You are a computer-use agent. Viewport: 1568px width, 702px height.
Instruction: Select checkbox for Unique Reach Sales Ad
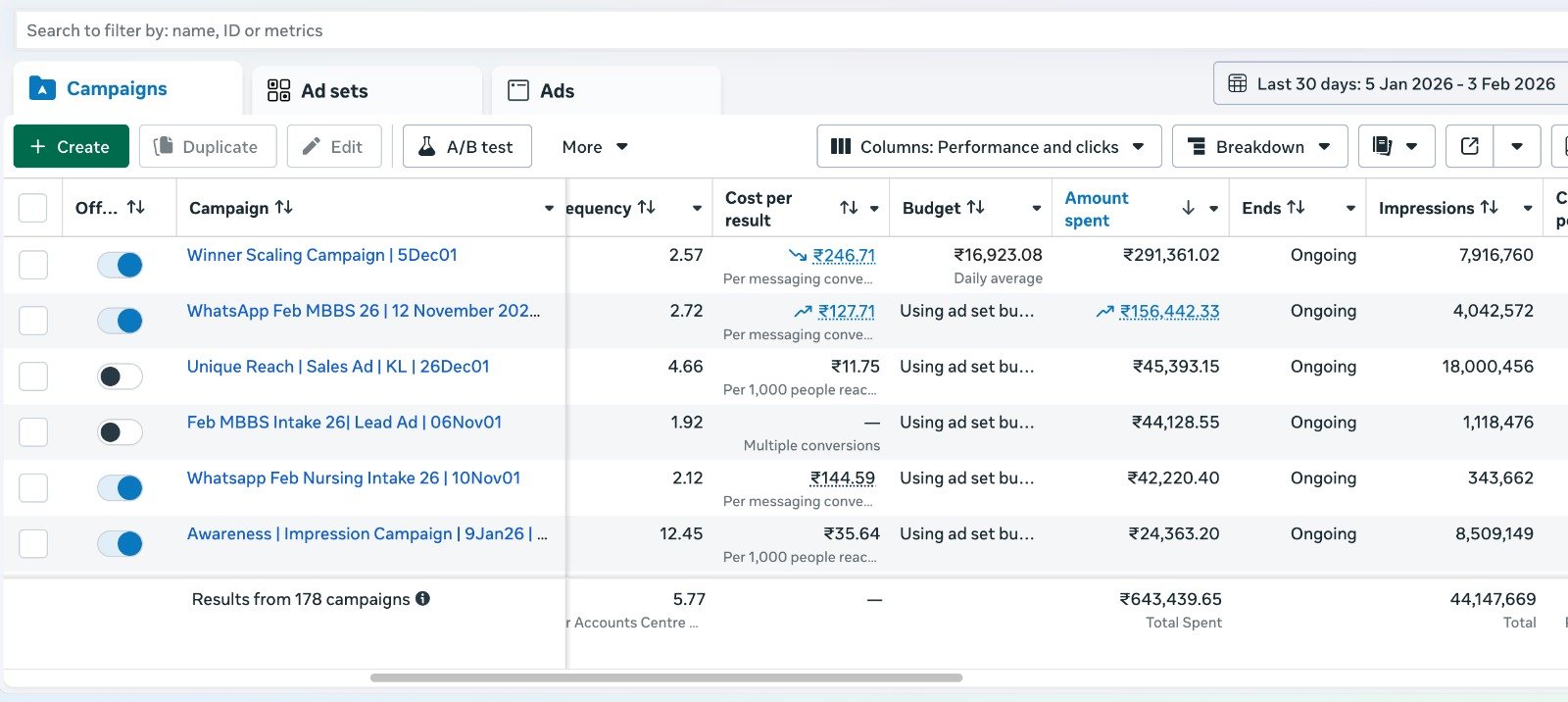point(33,376)
